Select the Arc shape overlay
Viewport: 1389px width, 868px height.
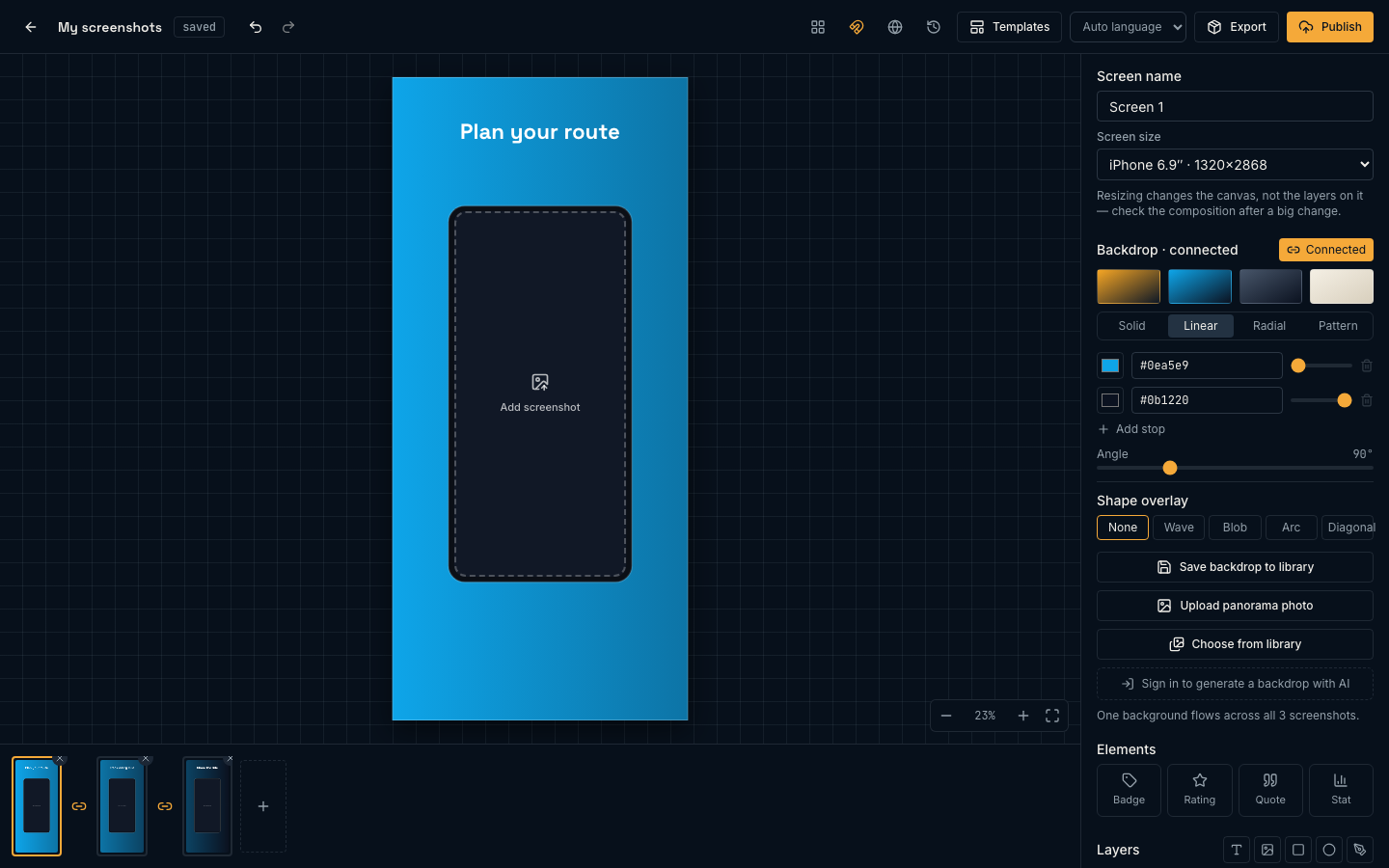tap(1291, 528)
